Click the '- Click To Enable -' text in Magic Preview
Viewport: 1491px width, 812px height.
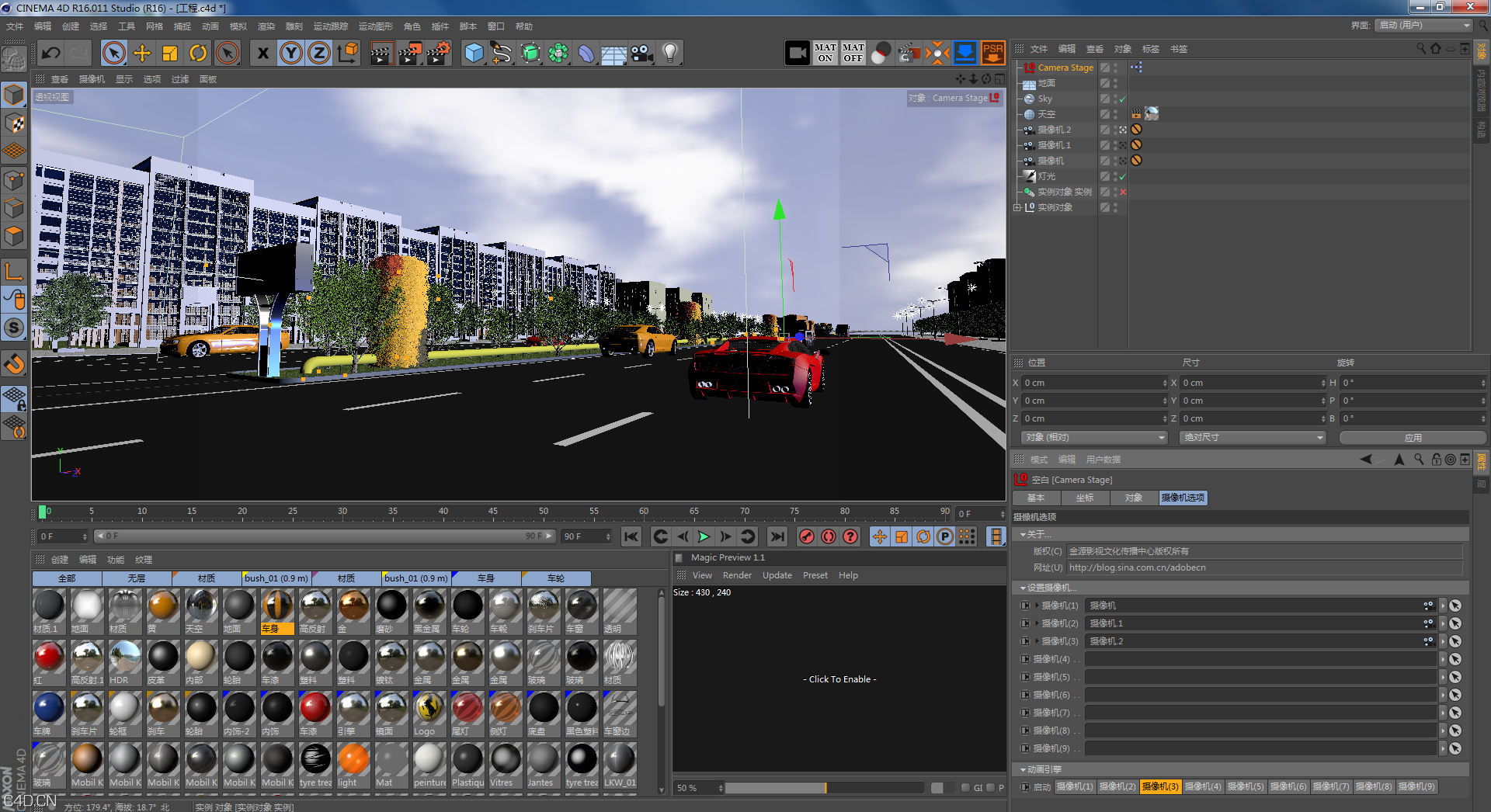839,678
